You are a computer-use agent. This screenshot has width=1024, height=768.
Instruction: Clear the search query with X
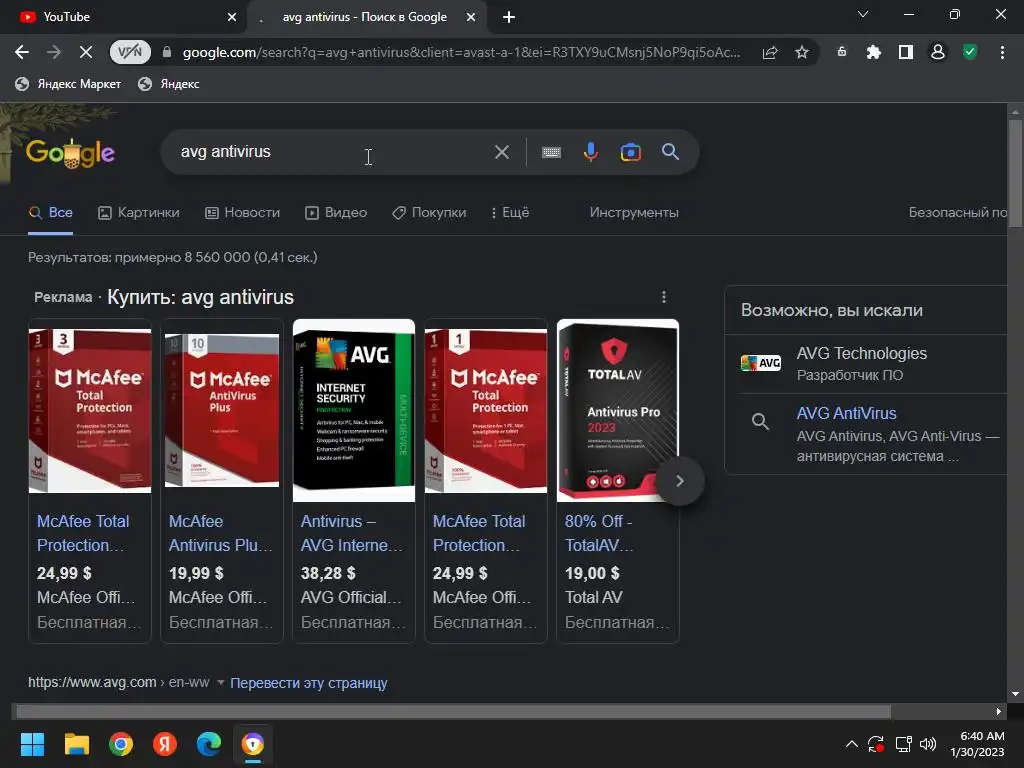(502, 152)
